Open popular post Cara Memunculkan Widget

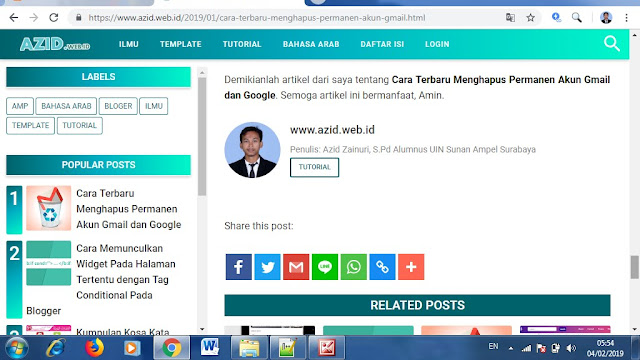(x=126, y=272)
